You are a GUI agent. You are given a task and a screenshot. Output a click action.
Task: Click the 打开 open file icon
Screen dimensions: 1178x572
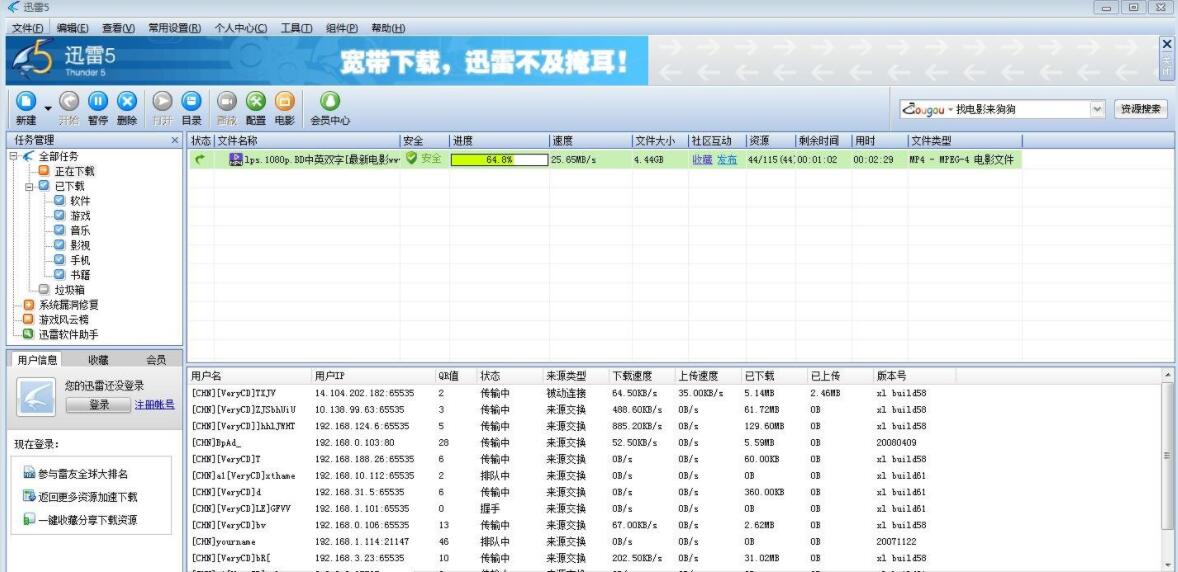162,101
